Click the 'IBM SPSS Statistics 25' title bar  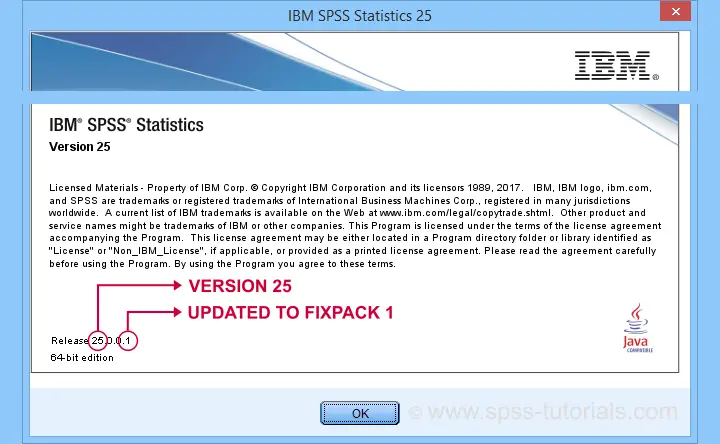tap(360, 16)
